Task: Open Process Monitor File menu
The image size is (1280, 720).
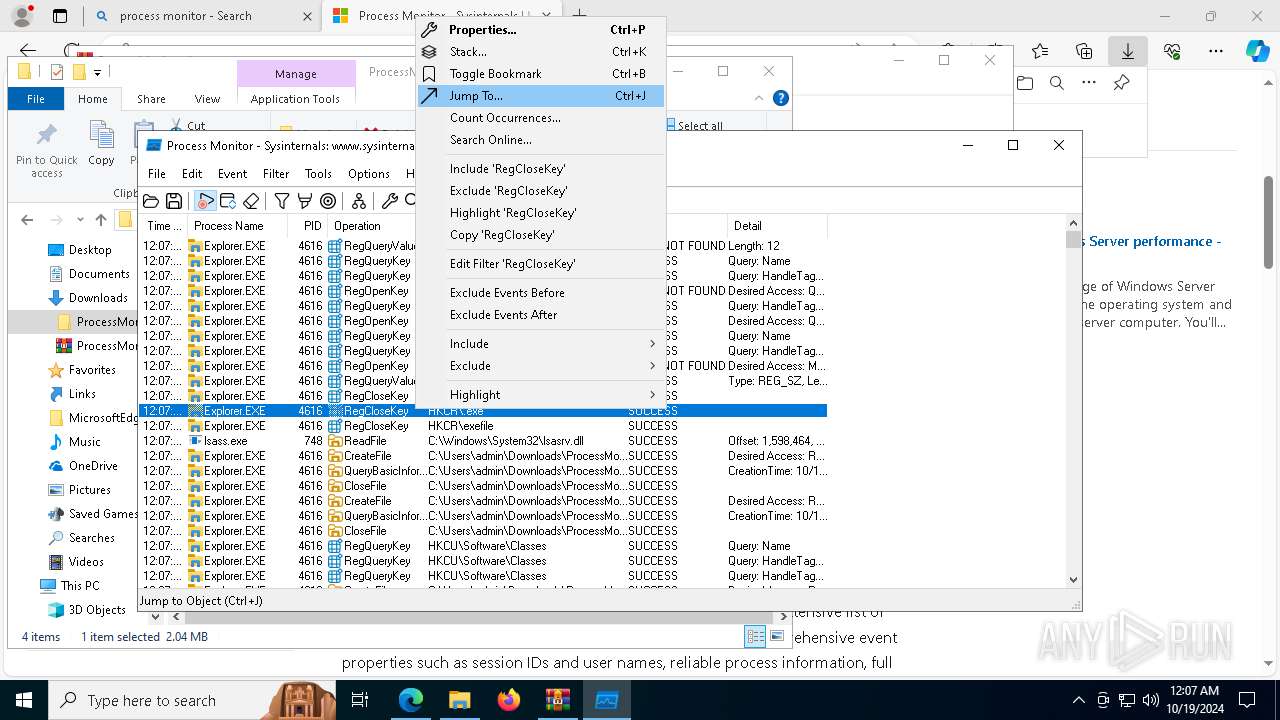Action: (x=157, y=174)
